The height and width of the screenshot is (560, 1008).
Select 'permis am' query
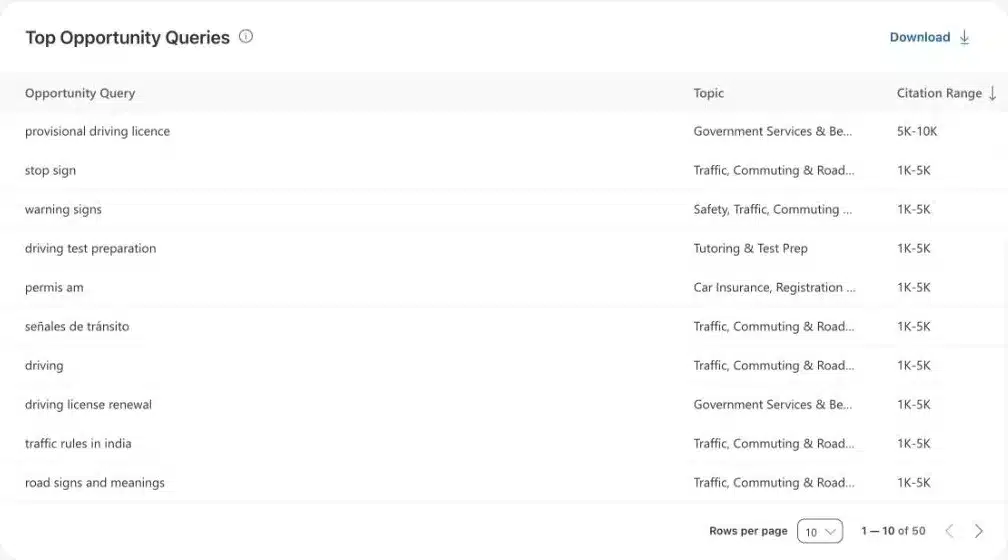pos(54,287)
